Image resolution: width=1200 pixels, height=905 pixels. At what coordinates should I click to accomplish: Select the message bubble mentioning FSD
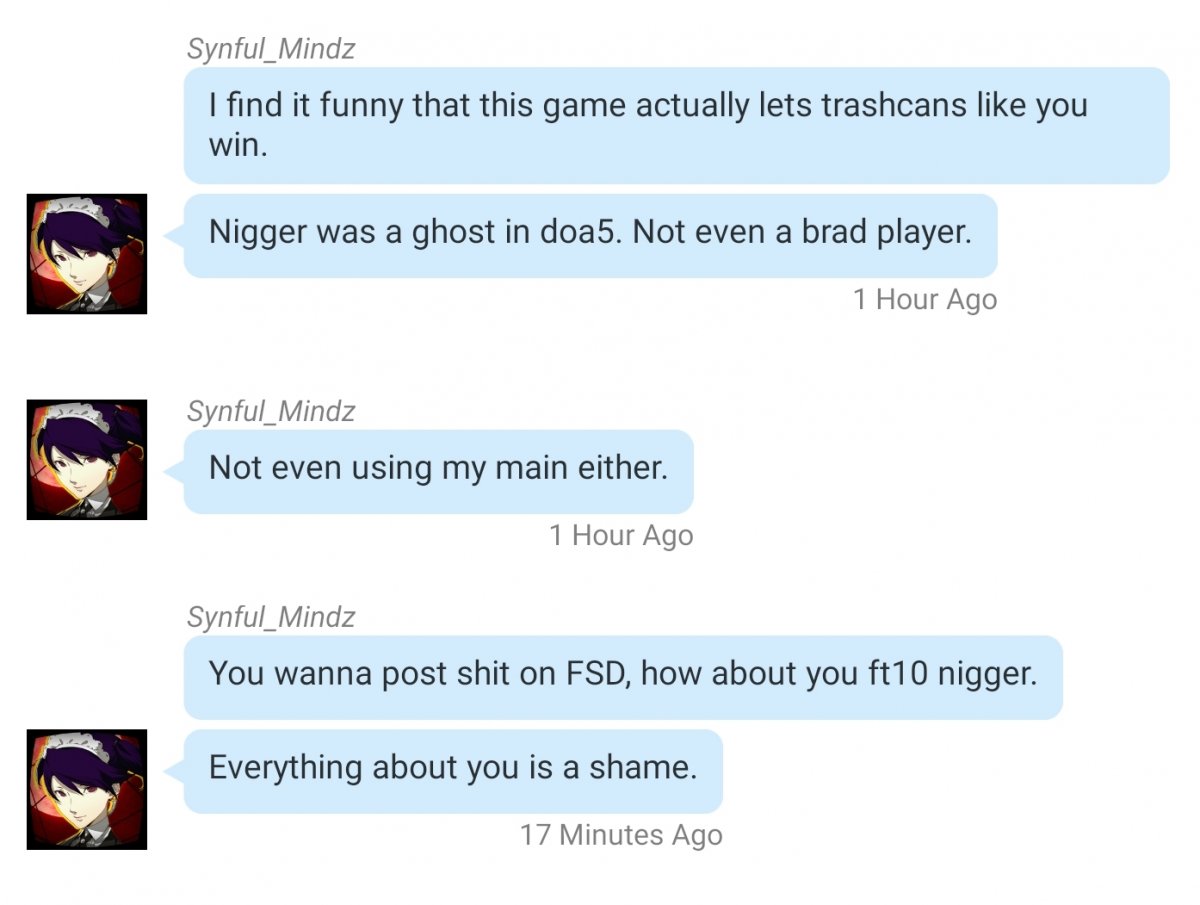click(623, 677)
